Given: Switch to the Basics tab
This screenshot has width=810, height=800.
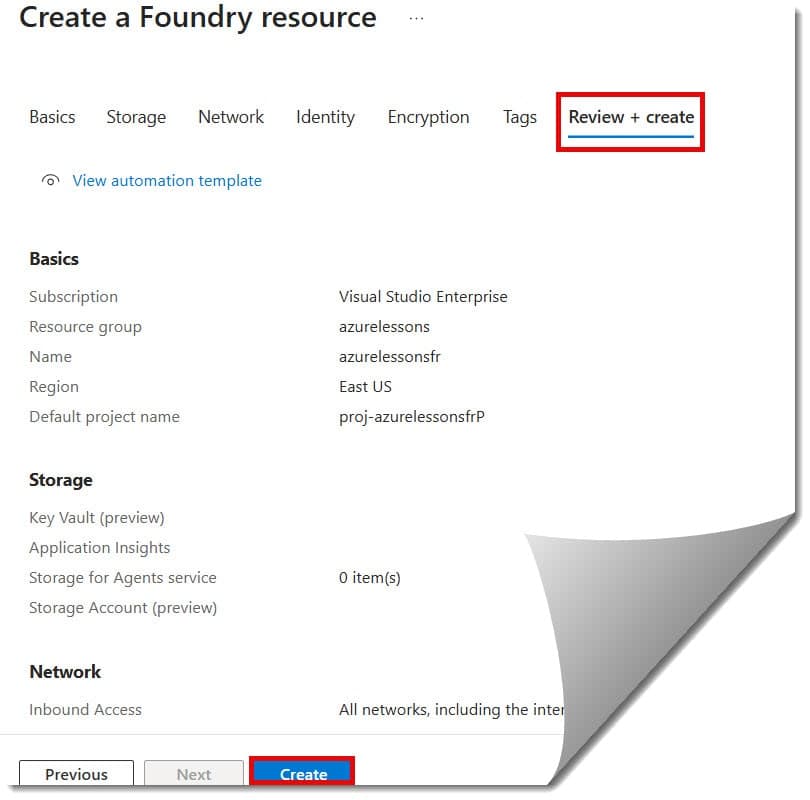Looking at the screenshot, I should coord(52,117).
